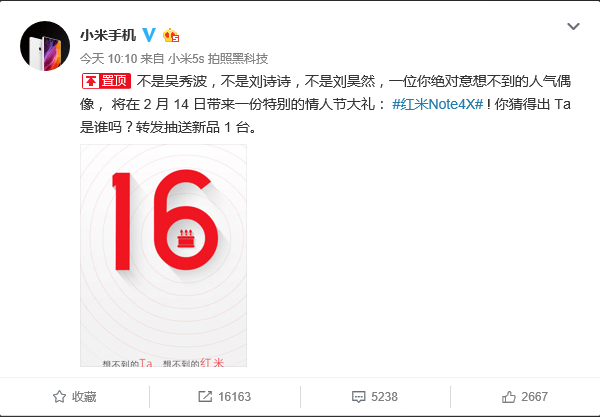Viewport: 600px width, 417px height.
Task: Click the red 置顶 pinned badge
Action: (x=106, y=81)
